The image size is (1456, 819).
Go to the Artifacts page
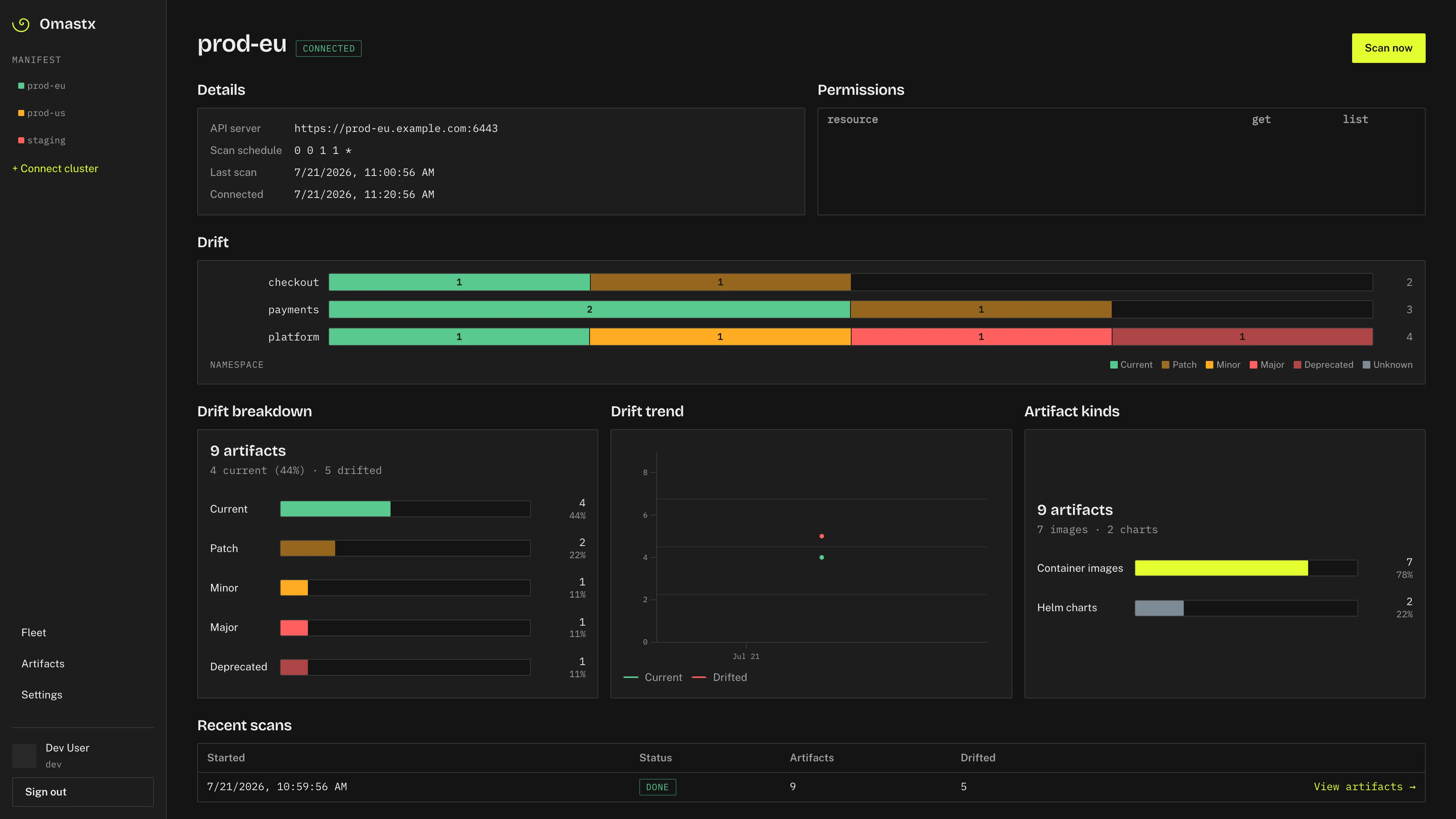43,664
